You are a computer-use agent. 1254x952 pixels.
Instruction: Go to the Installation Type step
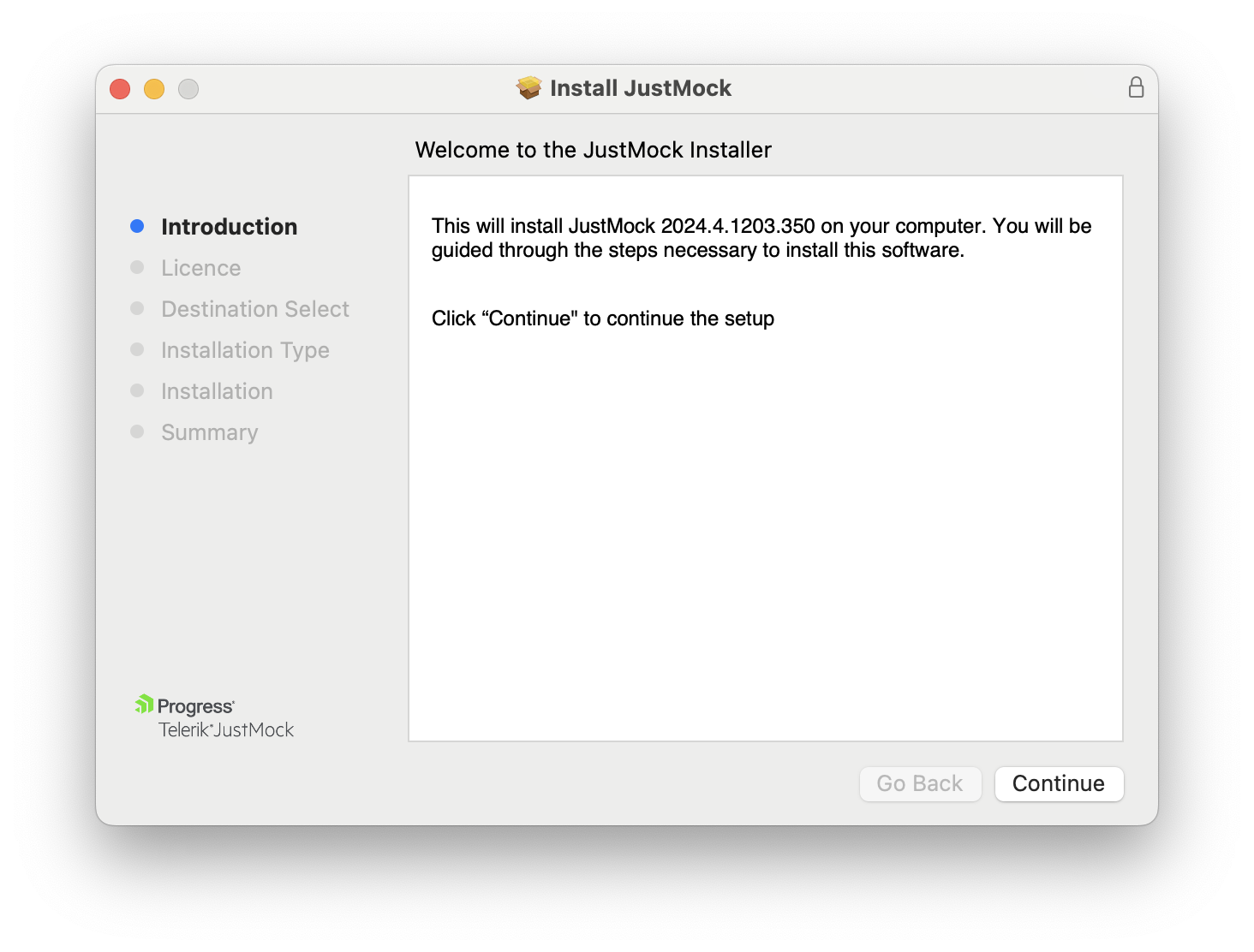tap(245, 350)
